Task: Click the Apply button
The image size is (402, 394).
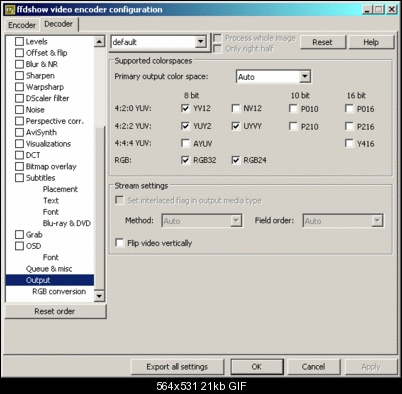Action: point(371,367)
